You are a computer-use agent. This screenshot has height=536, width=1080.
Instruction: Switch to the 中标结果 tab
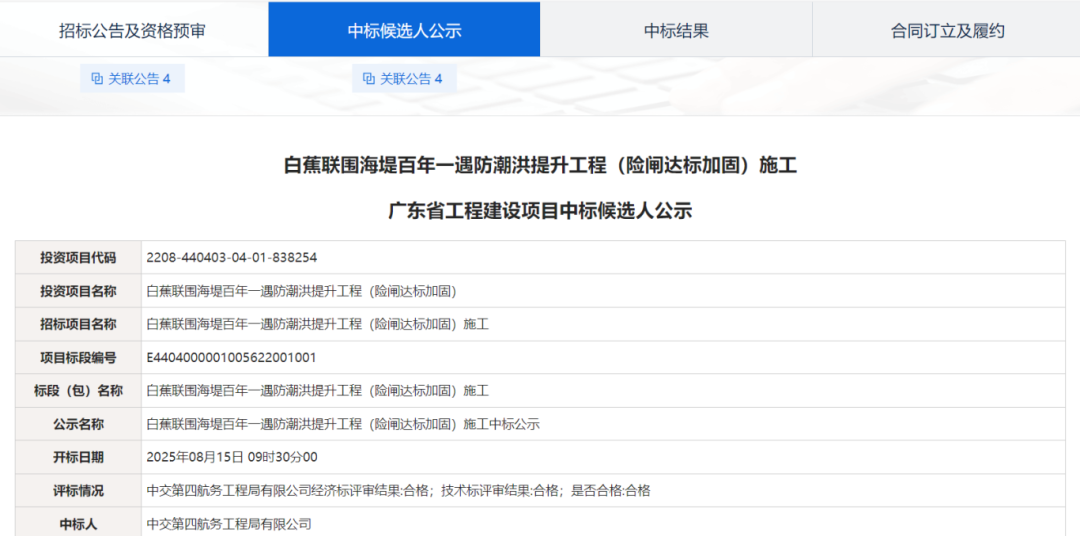click(676, 30)
